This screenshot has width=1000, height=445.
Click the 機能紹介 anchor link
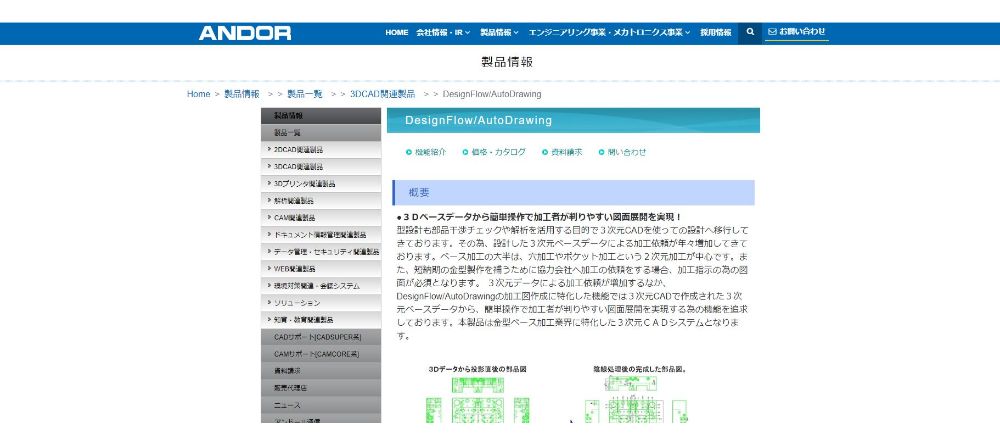pyautogui.click(x=426, y=152)
